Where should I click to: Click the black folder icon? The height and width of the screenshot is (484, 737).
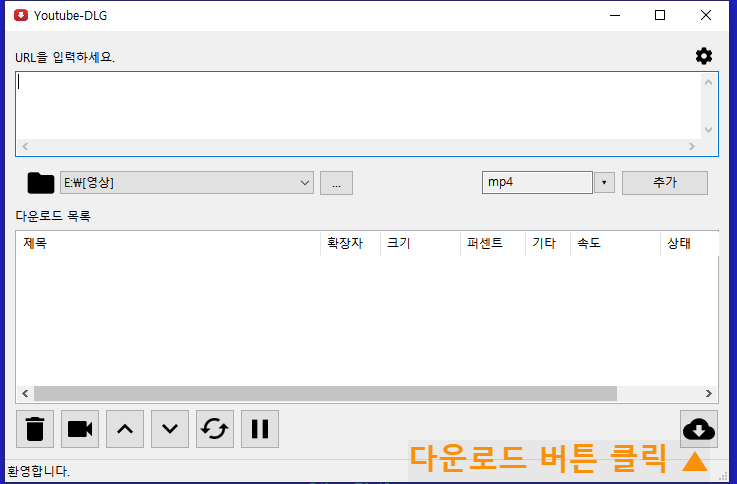41,183
